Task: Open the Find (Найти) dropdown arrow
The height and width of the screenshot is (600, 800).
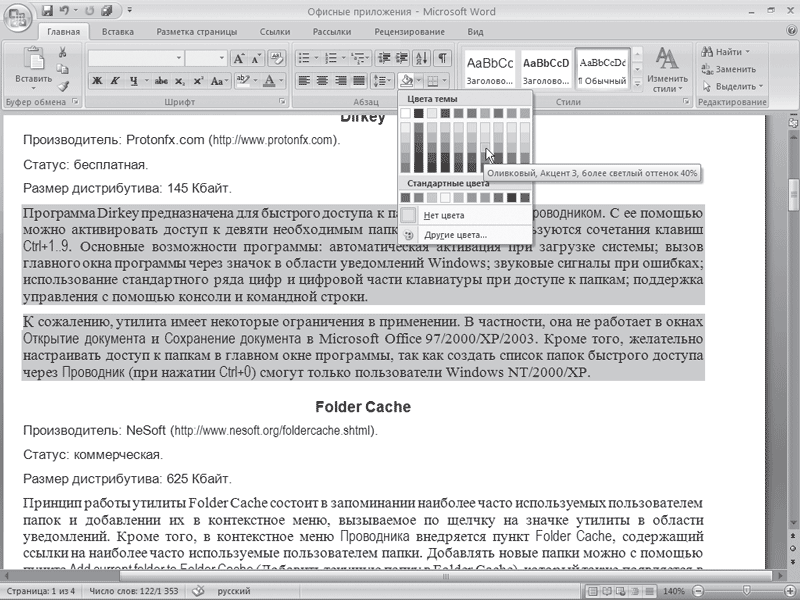Action: 748,52
